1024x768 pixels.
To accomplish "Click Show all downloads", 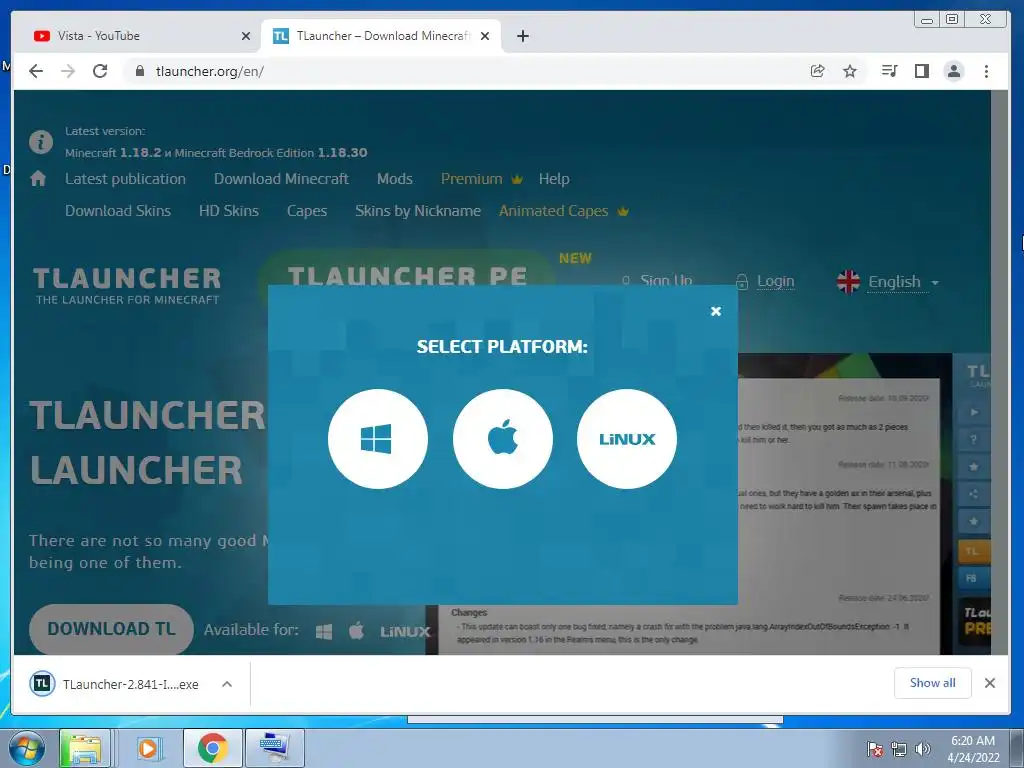I will [933, 683].
